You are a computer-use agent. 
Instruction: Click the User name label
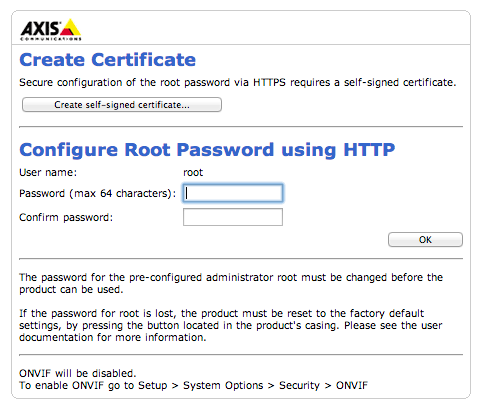coord(48,172)
